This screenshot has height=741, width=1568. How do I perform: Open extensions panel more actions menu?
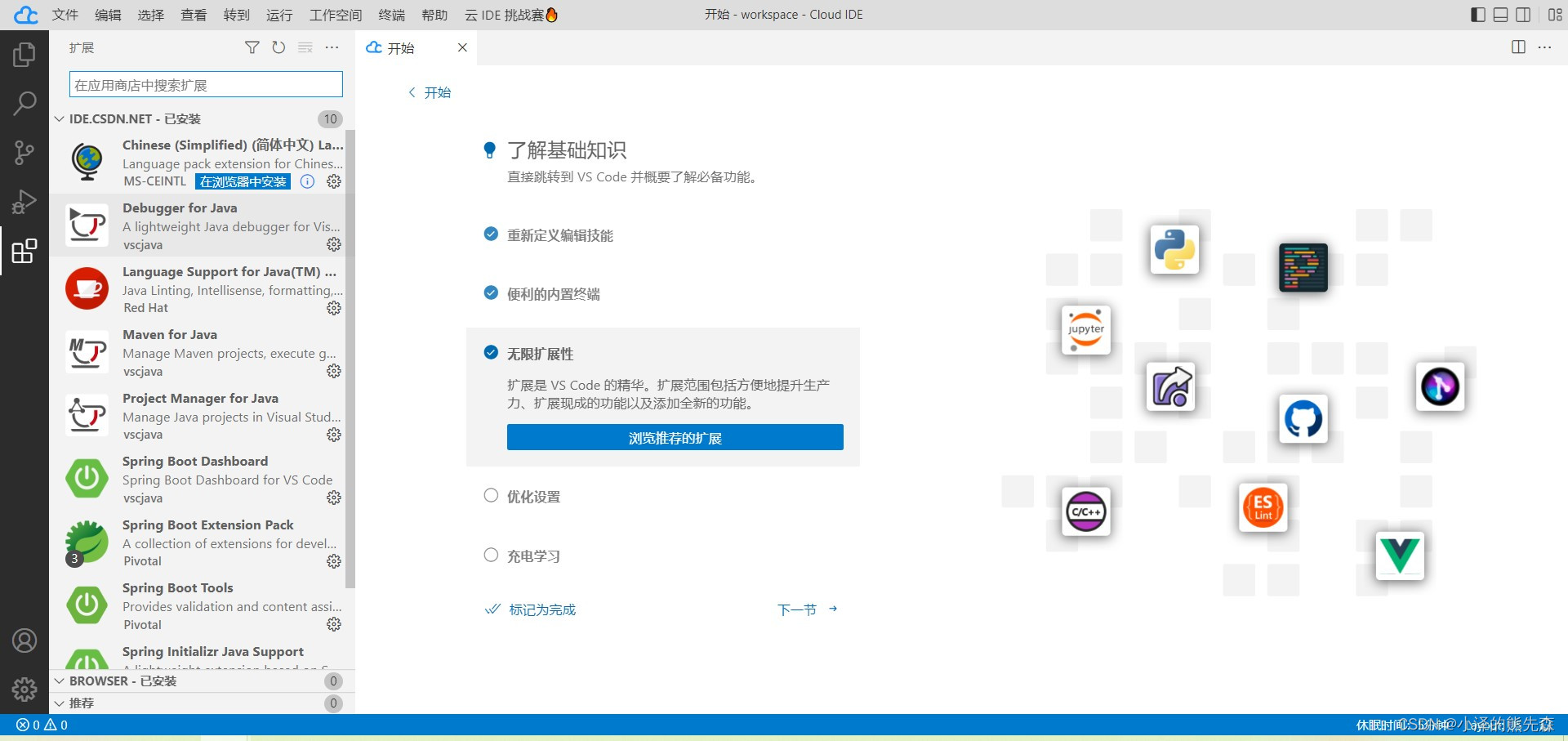[332, 47]
